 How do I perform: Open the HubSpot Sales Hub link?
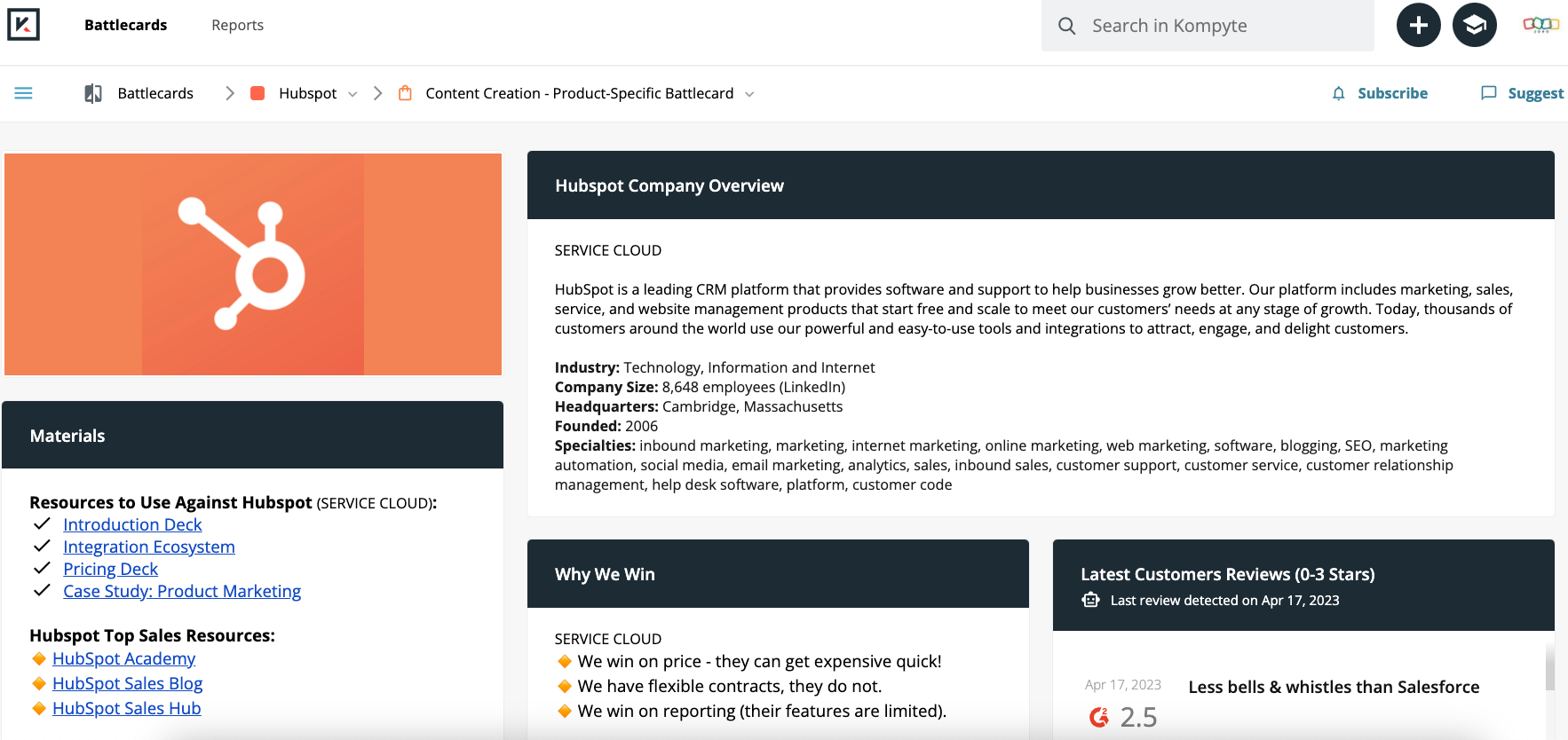click(126, 708)
